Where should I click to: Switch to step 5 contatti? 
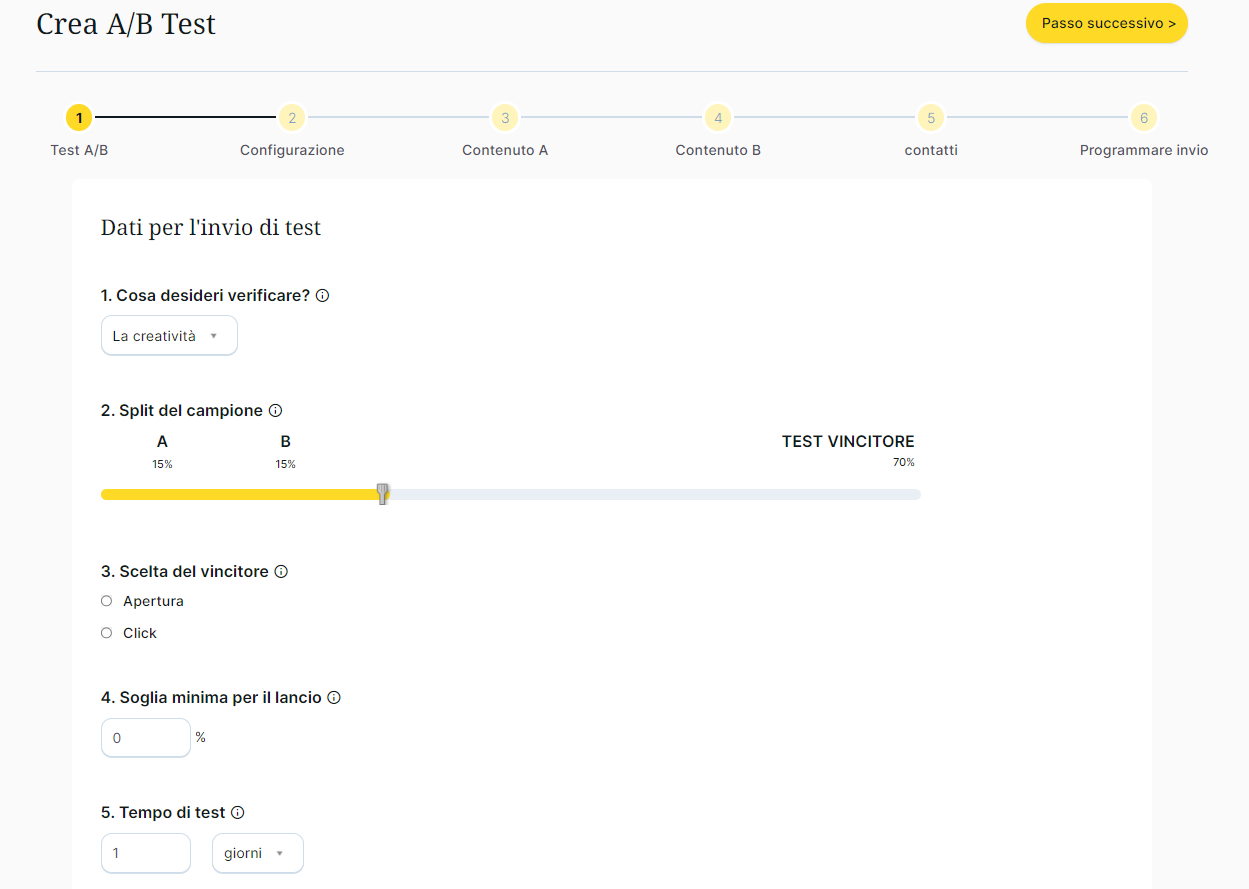pos(931,118)
